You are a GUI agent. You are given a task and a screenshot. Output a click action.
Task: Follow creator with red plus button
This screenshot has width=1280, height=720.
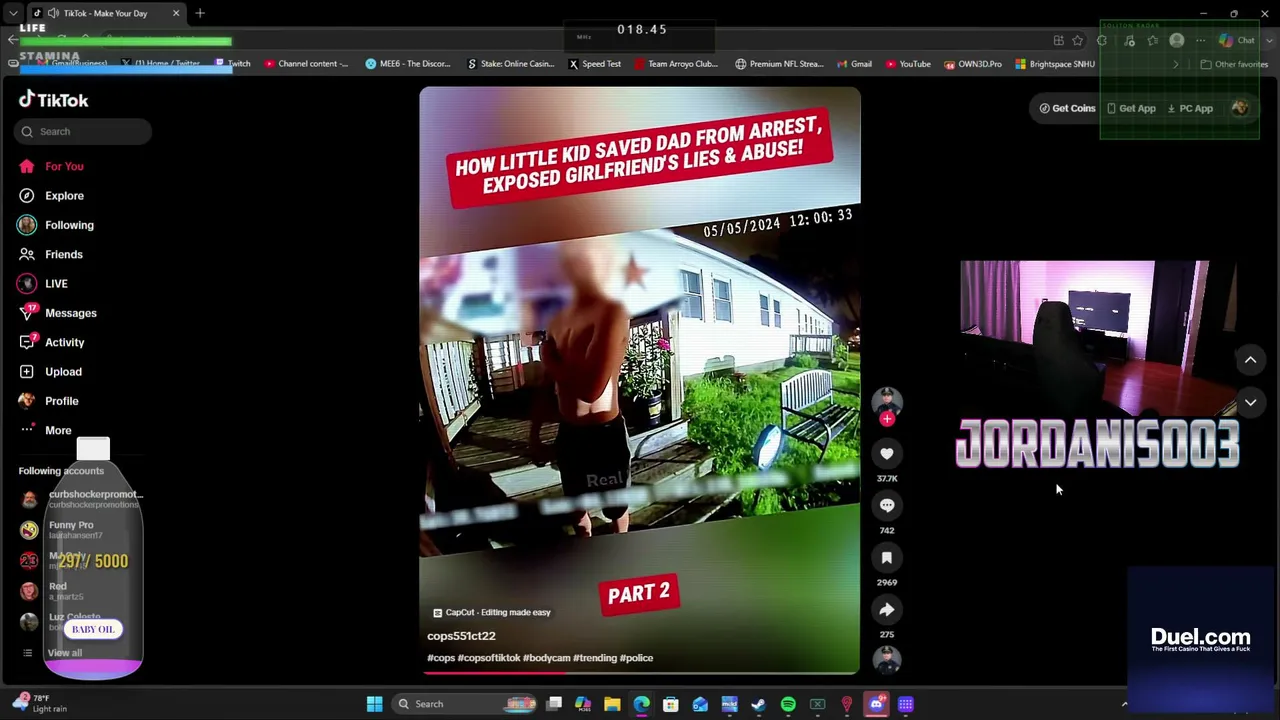coord(887,419)
